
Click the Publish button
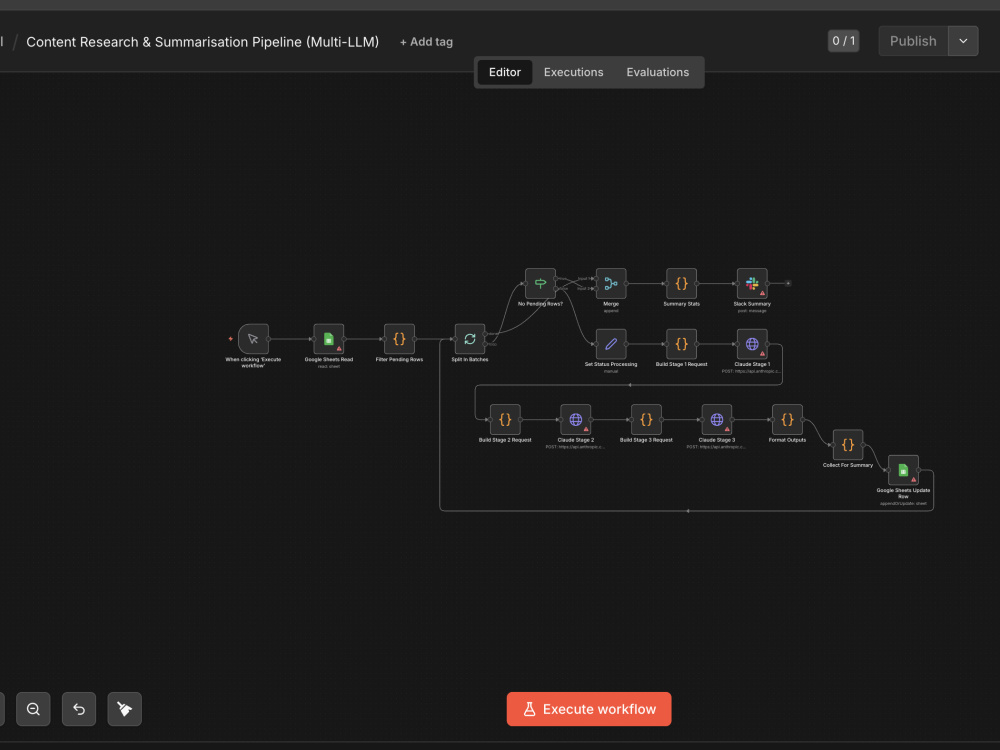913,41
